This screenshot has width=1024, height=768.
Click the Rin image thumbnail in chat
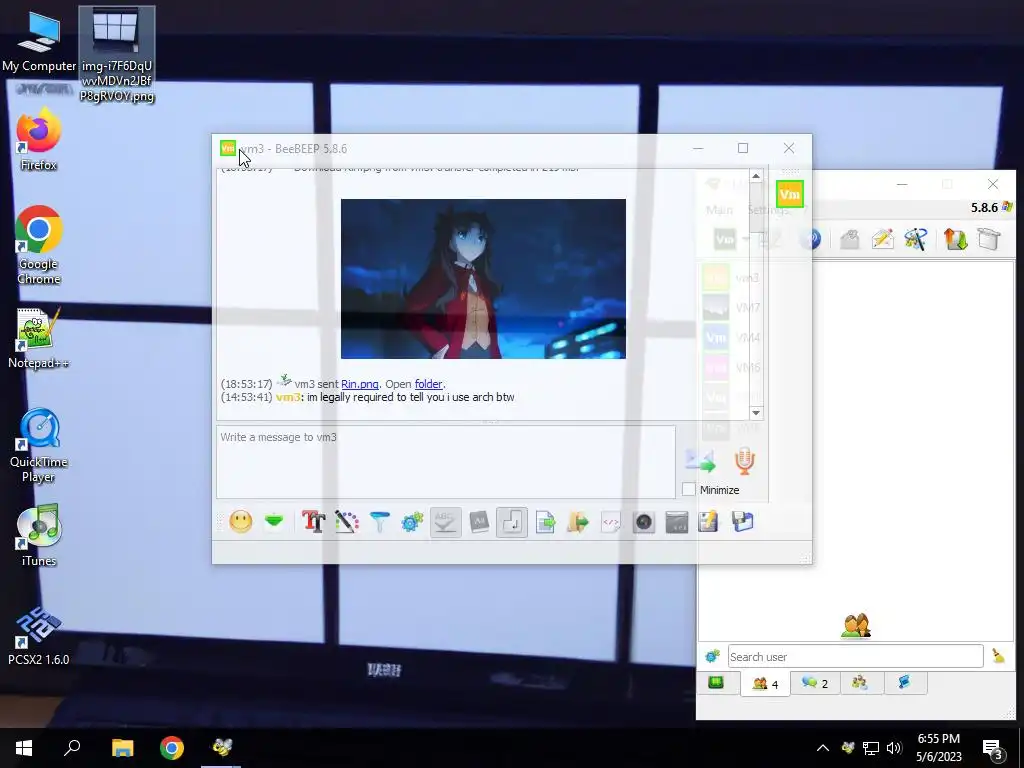483,279
